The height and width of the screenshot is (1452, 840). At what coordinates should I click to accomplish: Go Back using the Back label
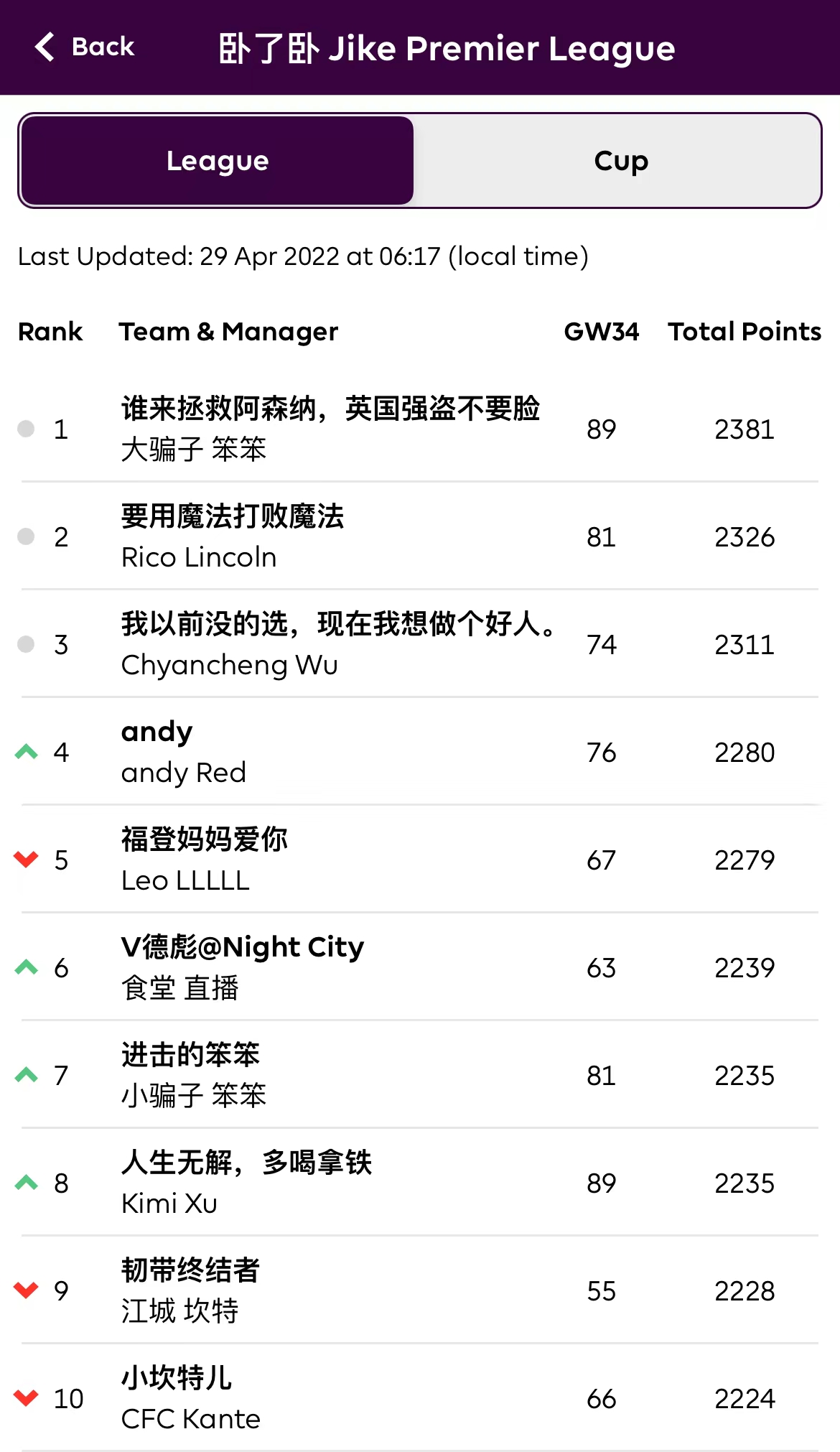tap(103, 47)
